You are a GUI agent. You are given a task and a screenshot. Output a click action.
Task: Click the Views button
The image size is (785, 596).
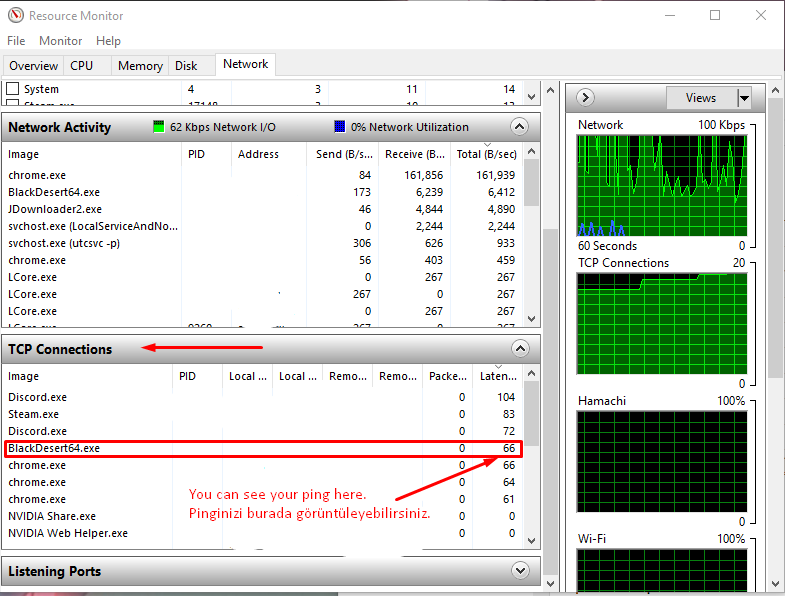pos(701,98)
